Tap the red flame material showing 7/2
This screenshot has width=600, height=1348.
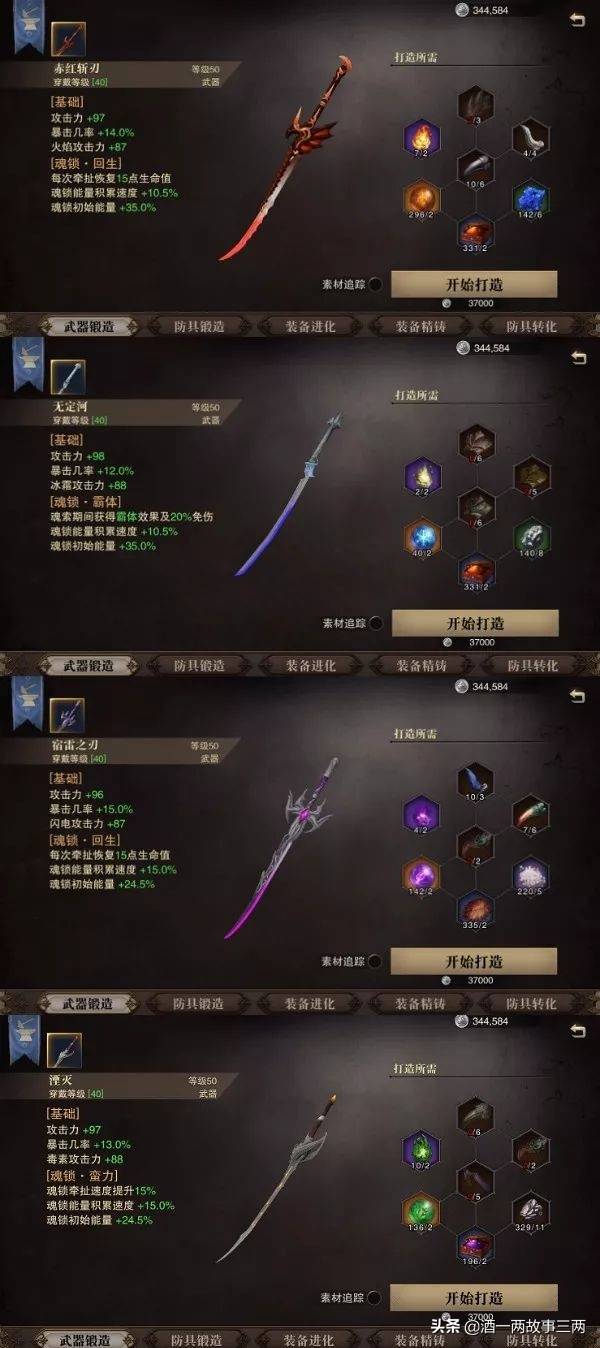click(420, 141)
